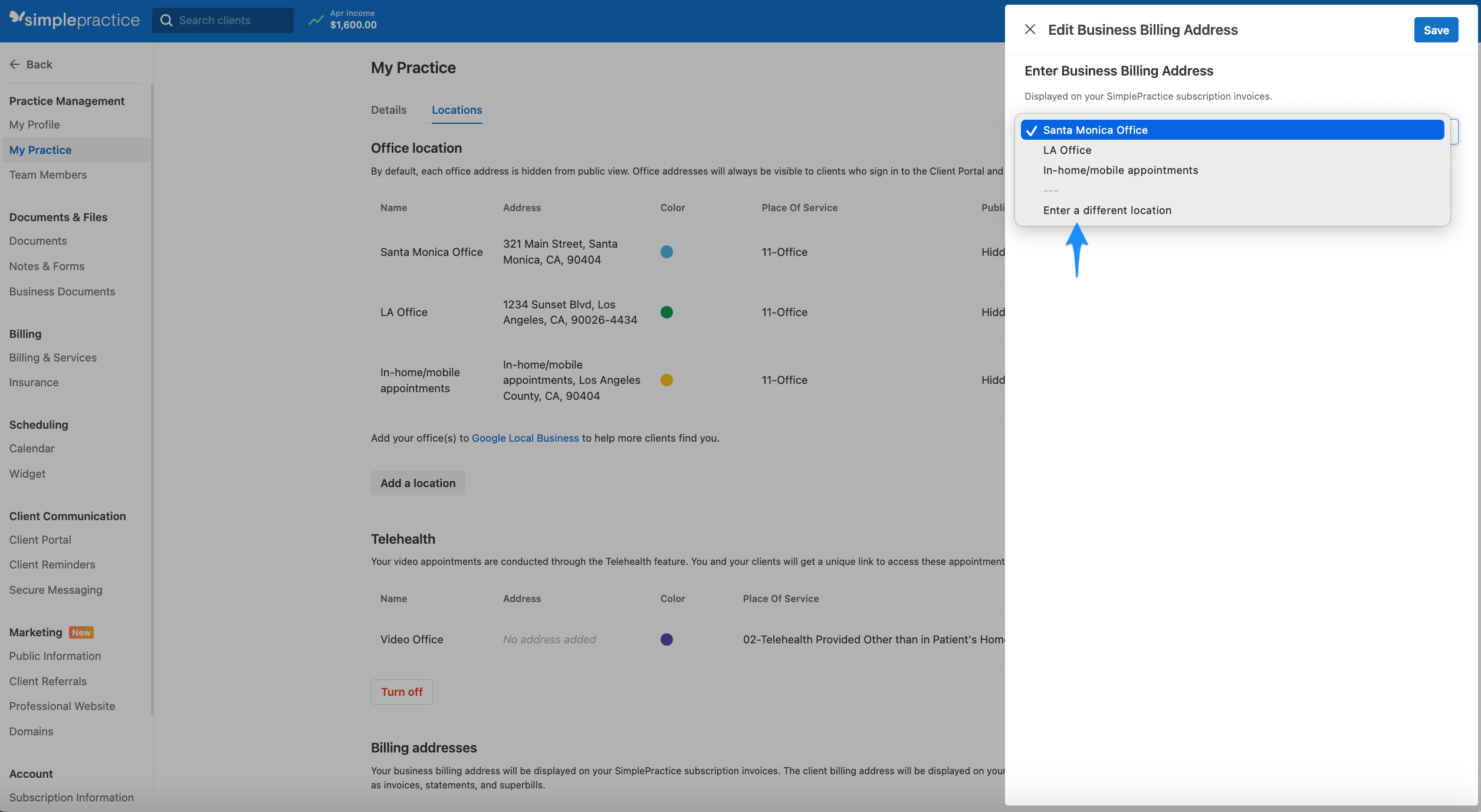The height and width of the screenshot is (812, 1481).
Task: Save the business billing address
Action: (x=1436, y=29)
